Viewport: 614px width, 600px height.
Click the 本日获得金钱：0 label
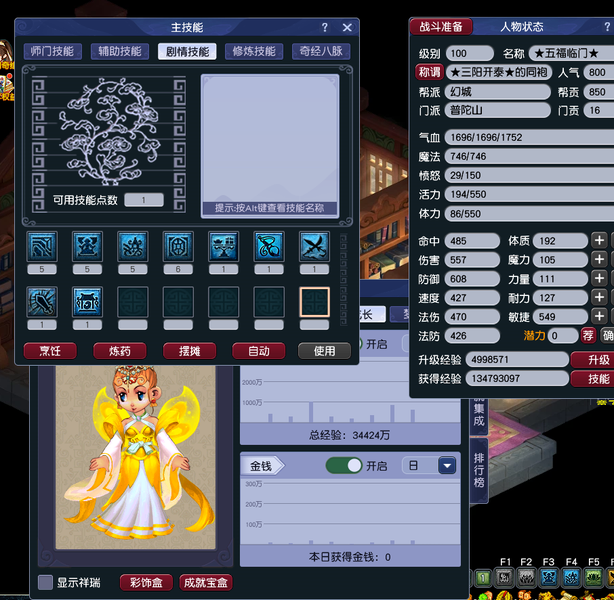coord(349,557)
